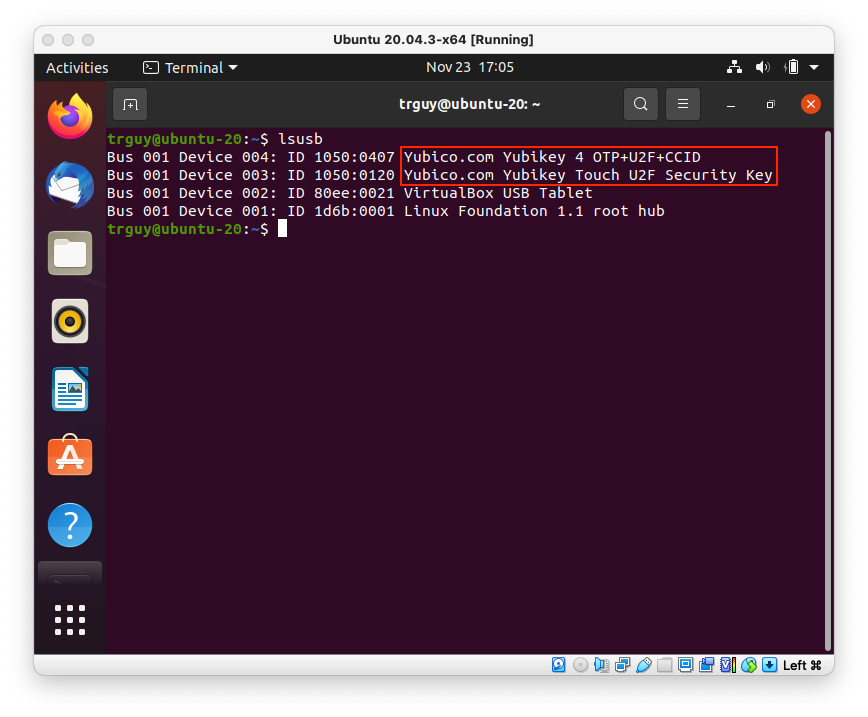This screenshot has width=868, height=717.
Task: Click the ID '80ee:0021' value
Action: click(354, 193)
